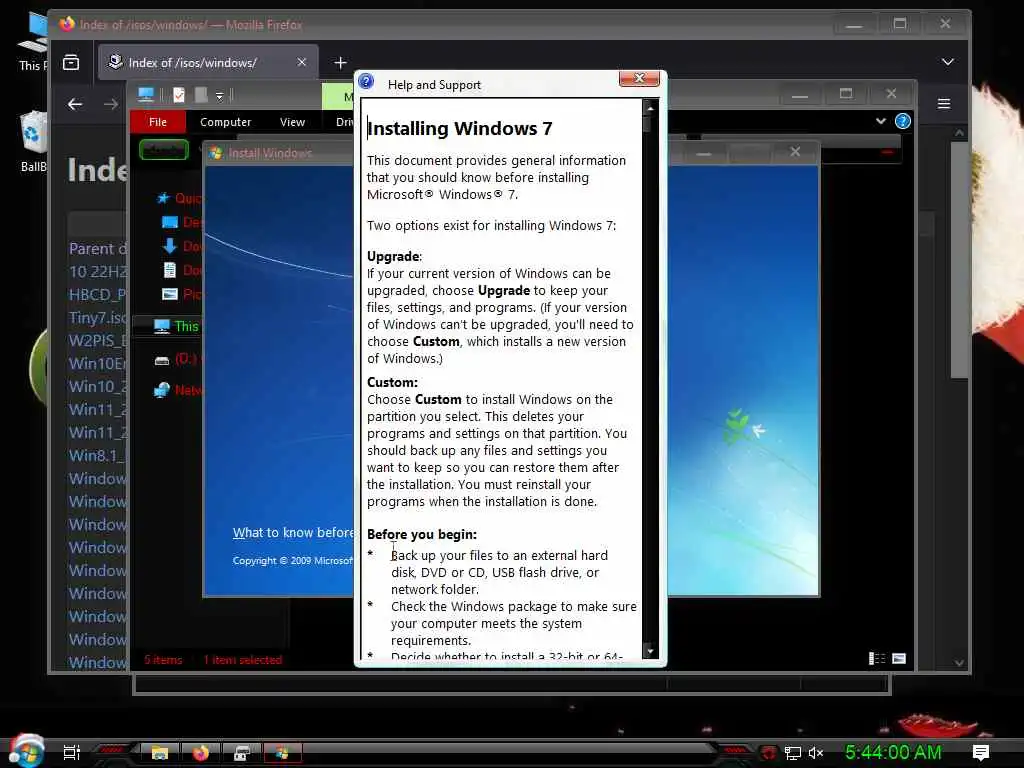This screenshot has height=768, width=1024.
Task: Click the 'Custom:' heading in Help text
Action: click(x=392, y=383)
